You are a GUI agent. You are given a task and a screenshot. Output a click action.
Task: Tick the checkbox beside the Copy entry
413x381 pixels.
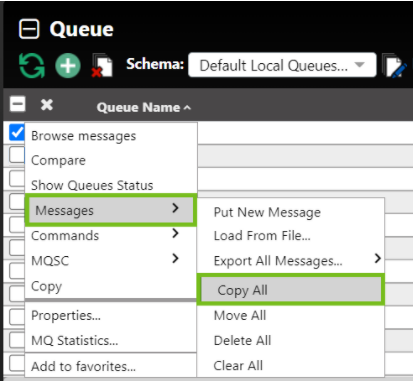17,294
